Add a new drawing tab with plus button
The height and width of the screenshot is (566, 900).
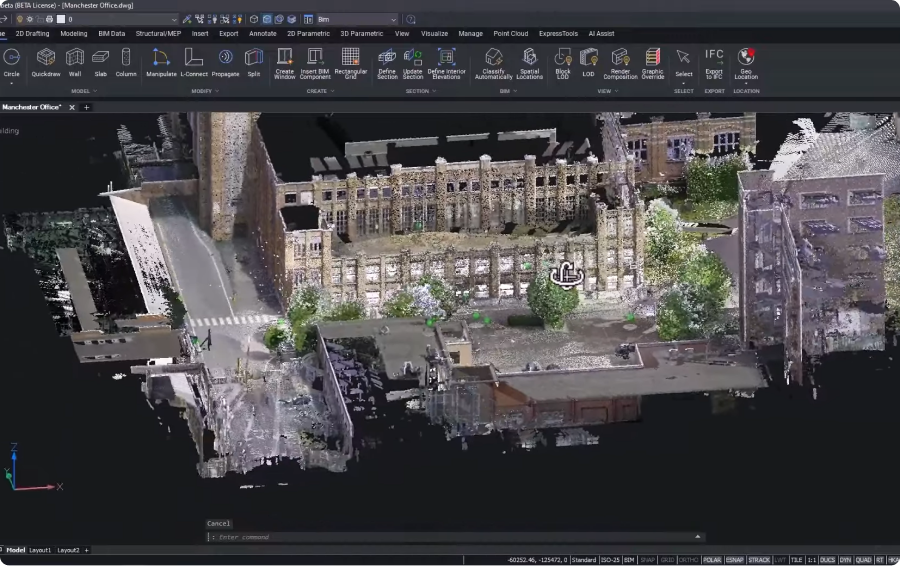tap(86, 107)
